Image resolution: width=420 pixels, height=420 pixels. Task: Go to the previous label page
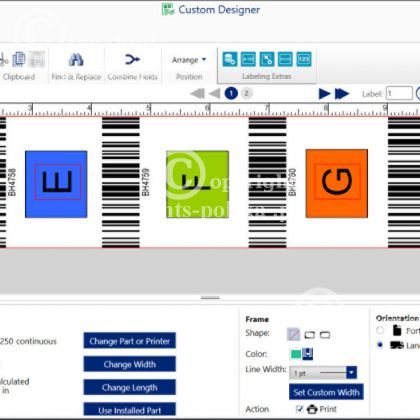coord(215,94)
